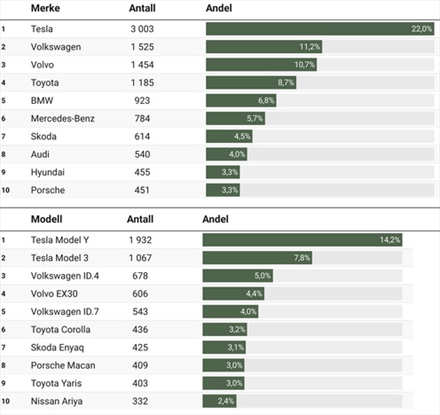The image size is (440, 415).
Task: Click the lower Antall column header
Action: (140, 219)
